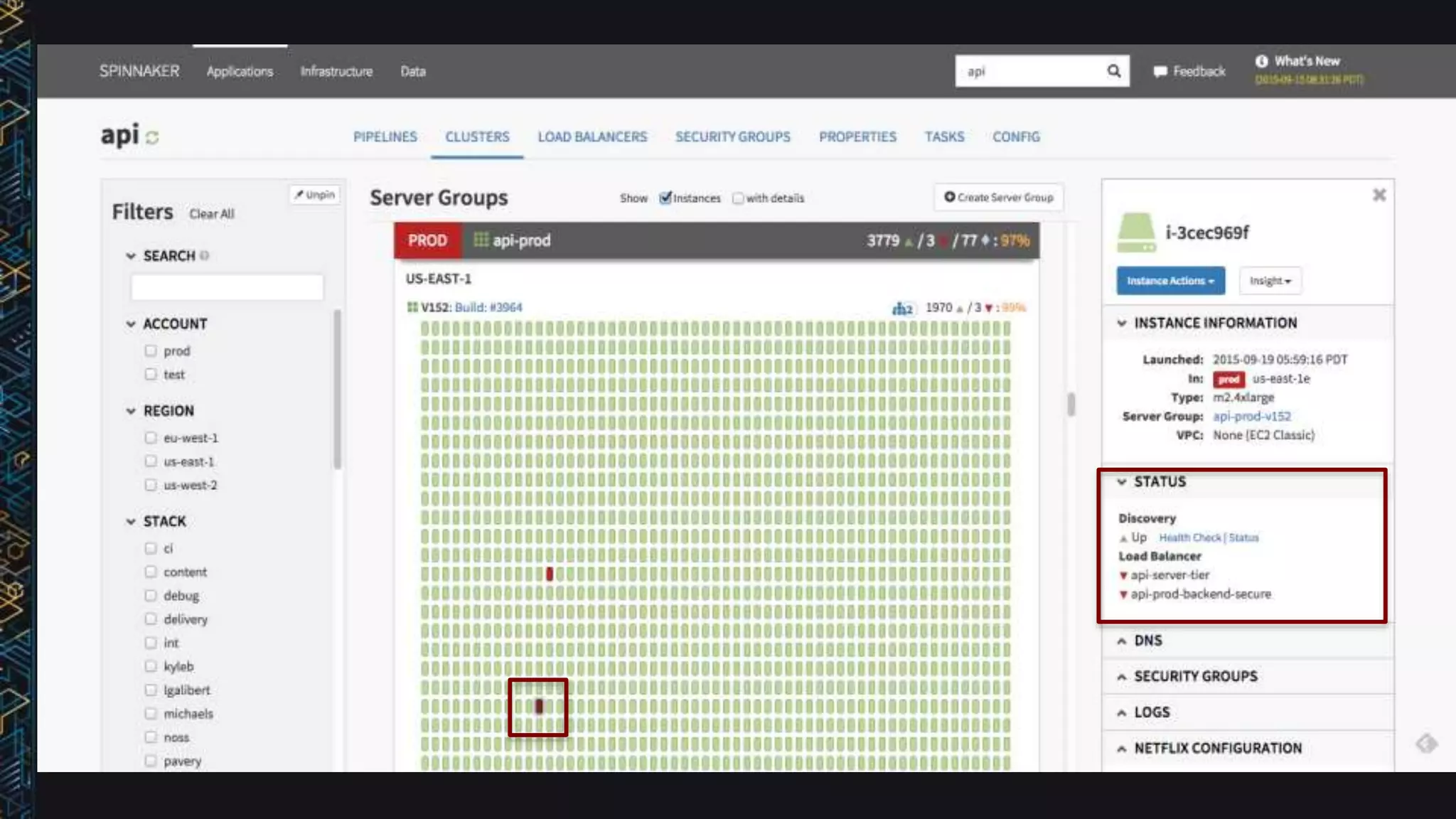
Task: Check the us-east-1 region filter
Action: 151,461
